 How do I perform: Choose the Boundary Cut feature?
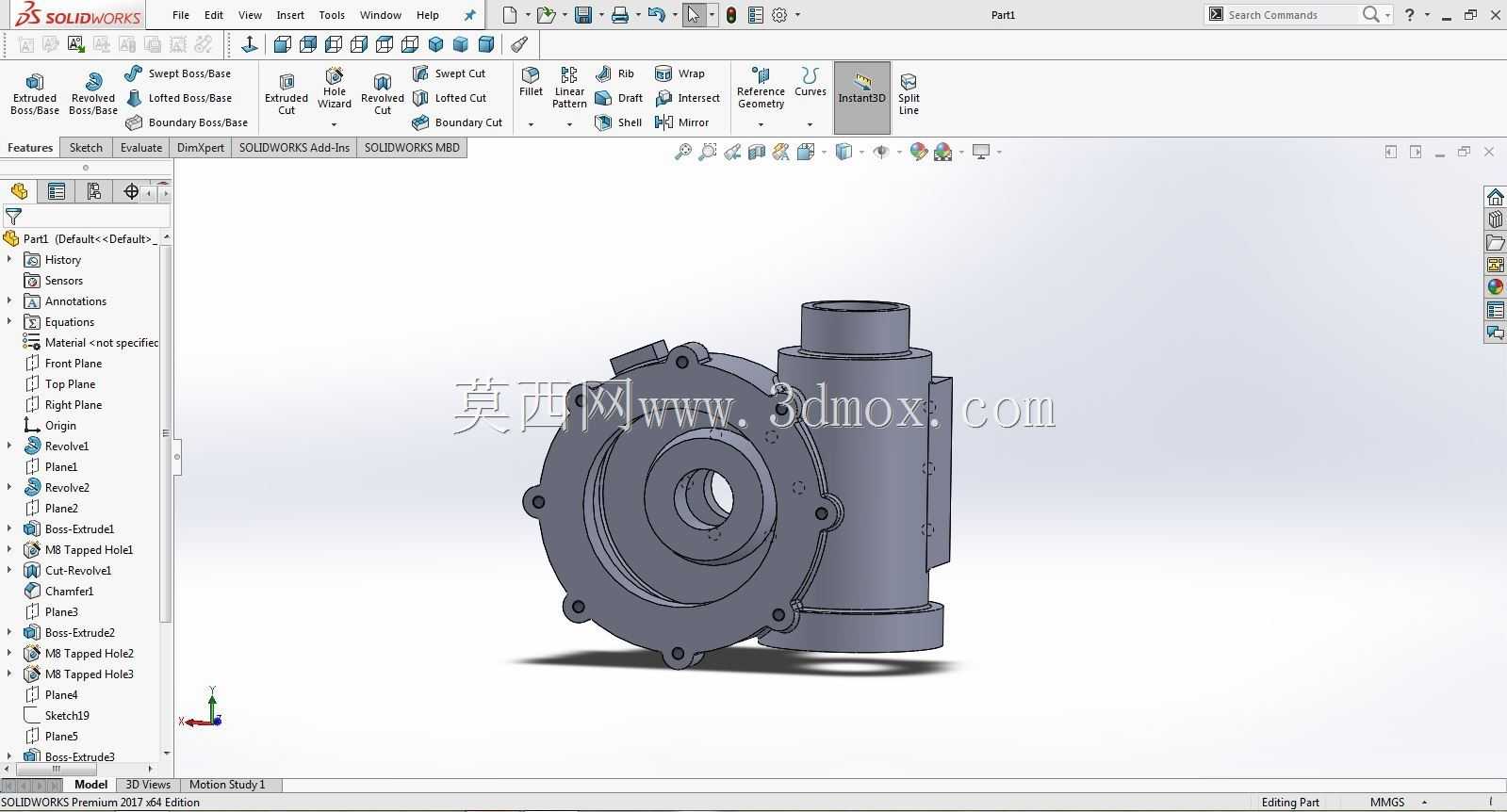(x=457, y=122)
